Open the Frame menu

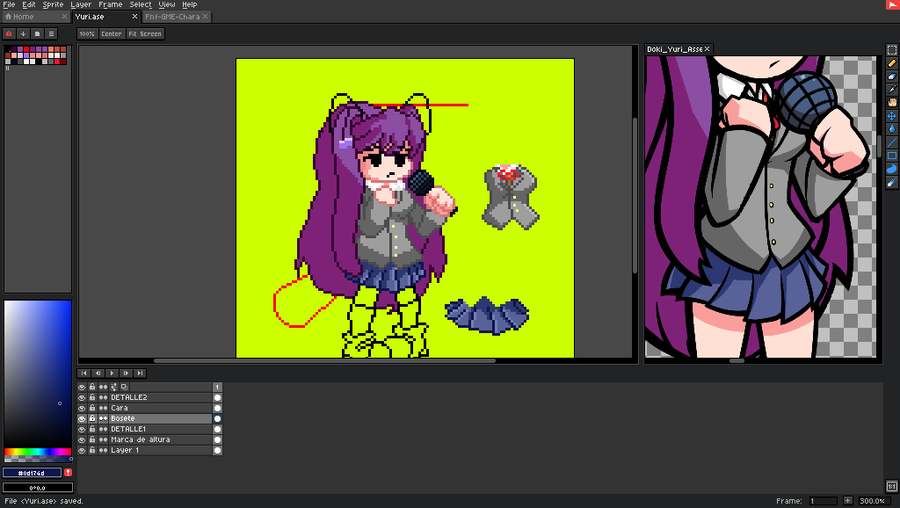[x=110, y=5]
